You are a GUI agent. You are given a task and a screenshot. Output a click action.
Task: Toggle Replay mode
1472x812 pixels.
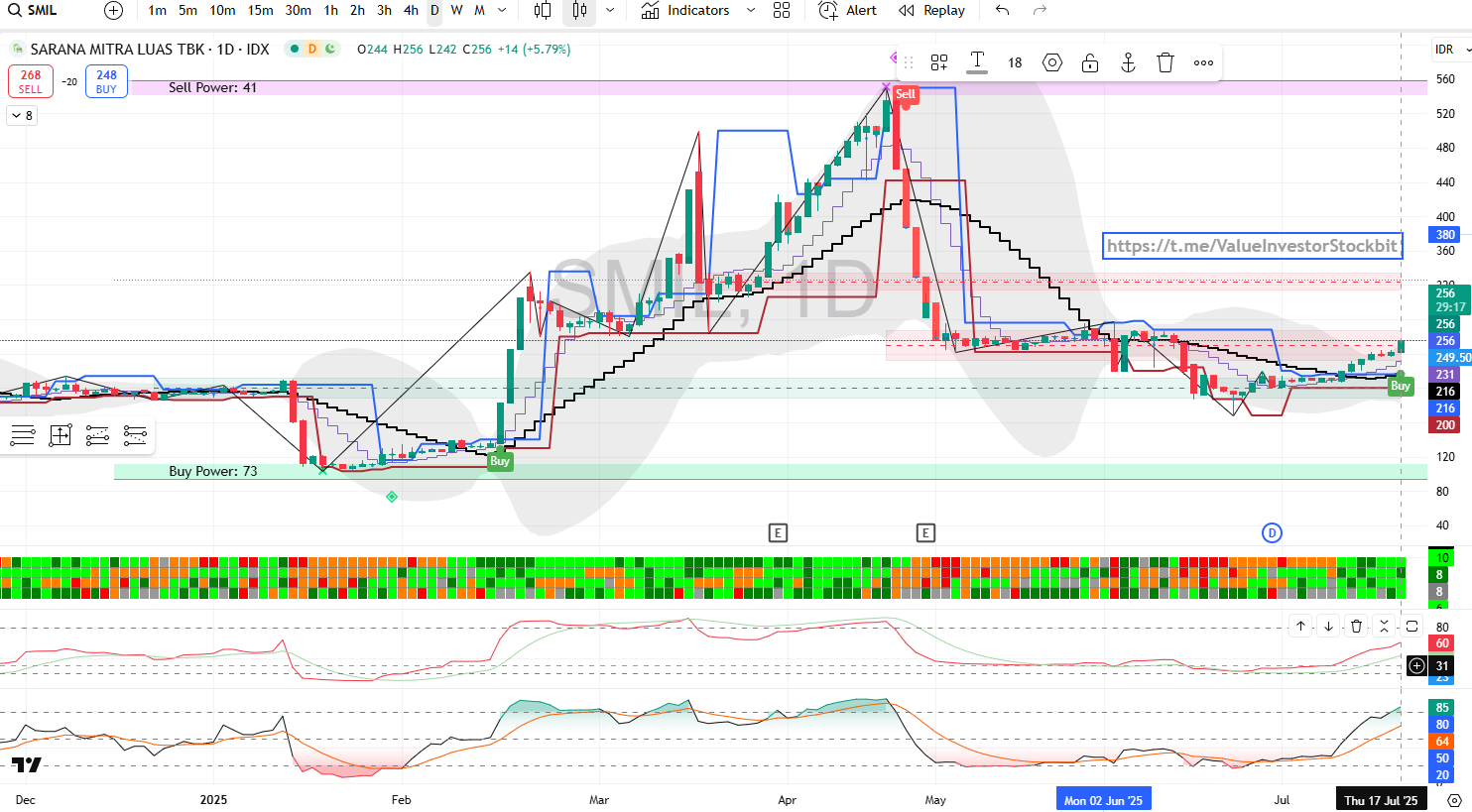(931, 11)
